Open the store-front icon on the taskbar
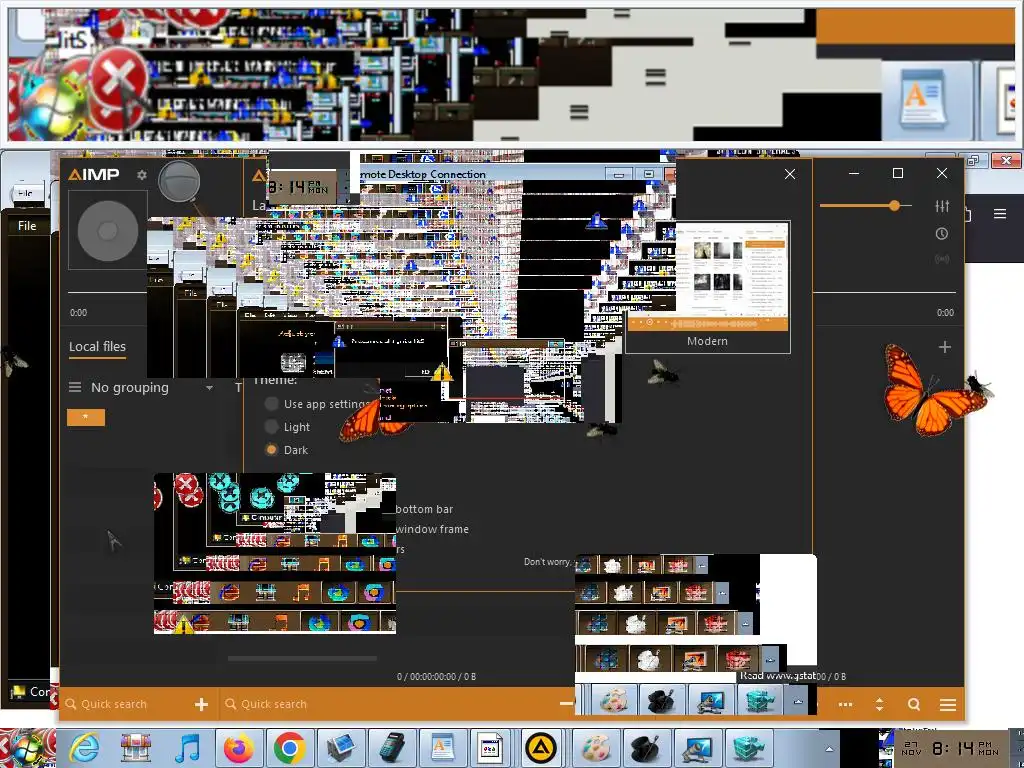Image resolution: width=1024 pixels, height=768 pixels. (136, 748)
